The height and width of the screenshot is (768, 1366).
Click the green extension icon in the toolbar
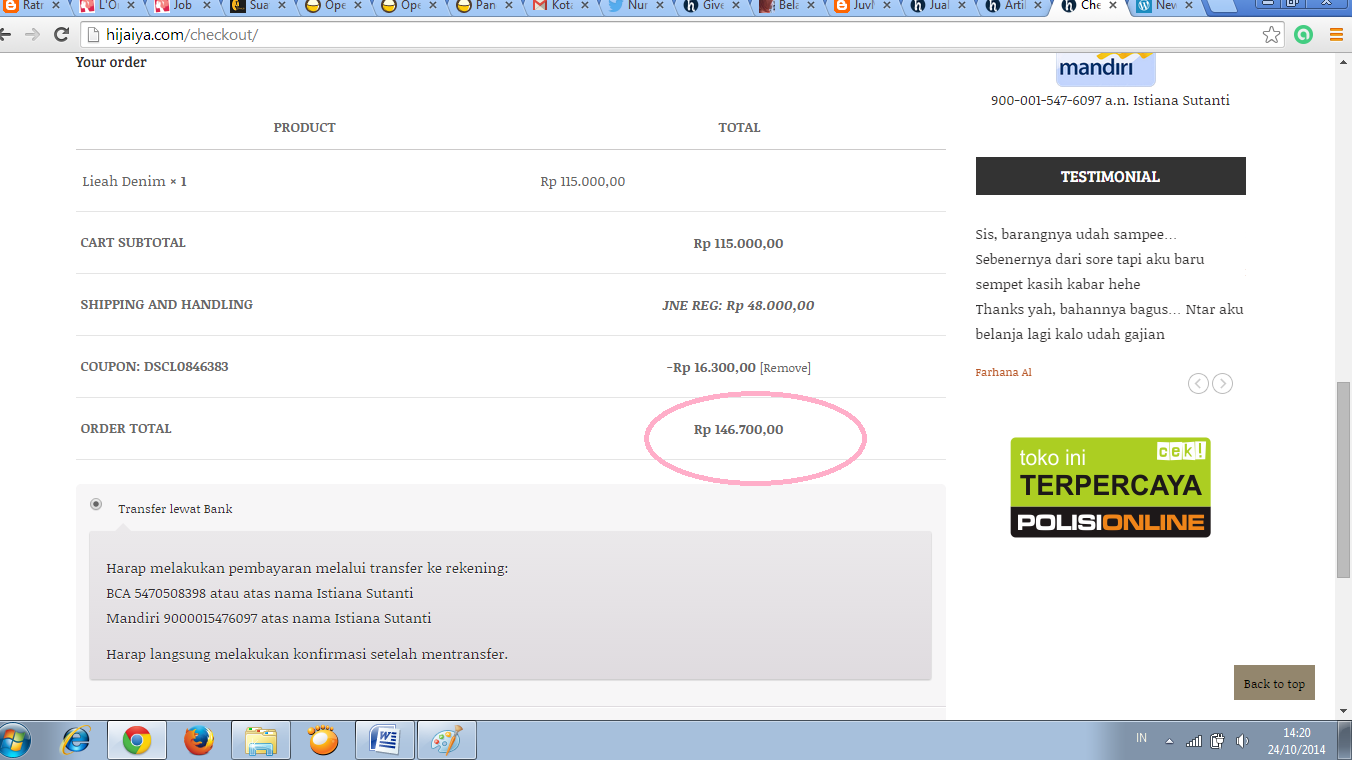(x=1303, y=35)
